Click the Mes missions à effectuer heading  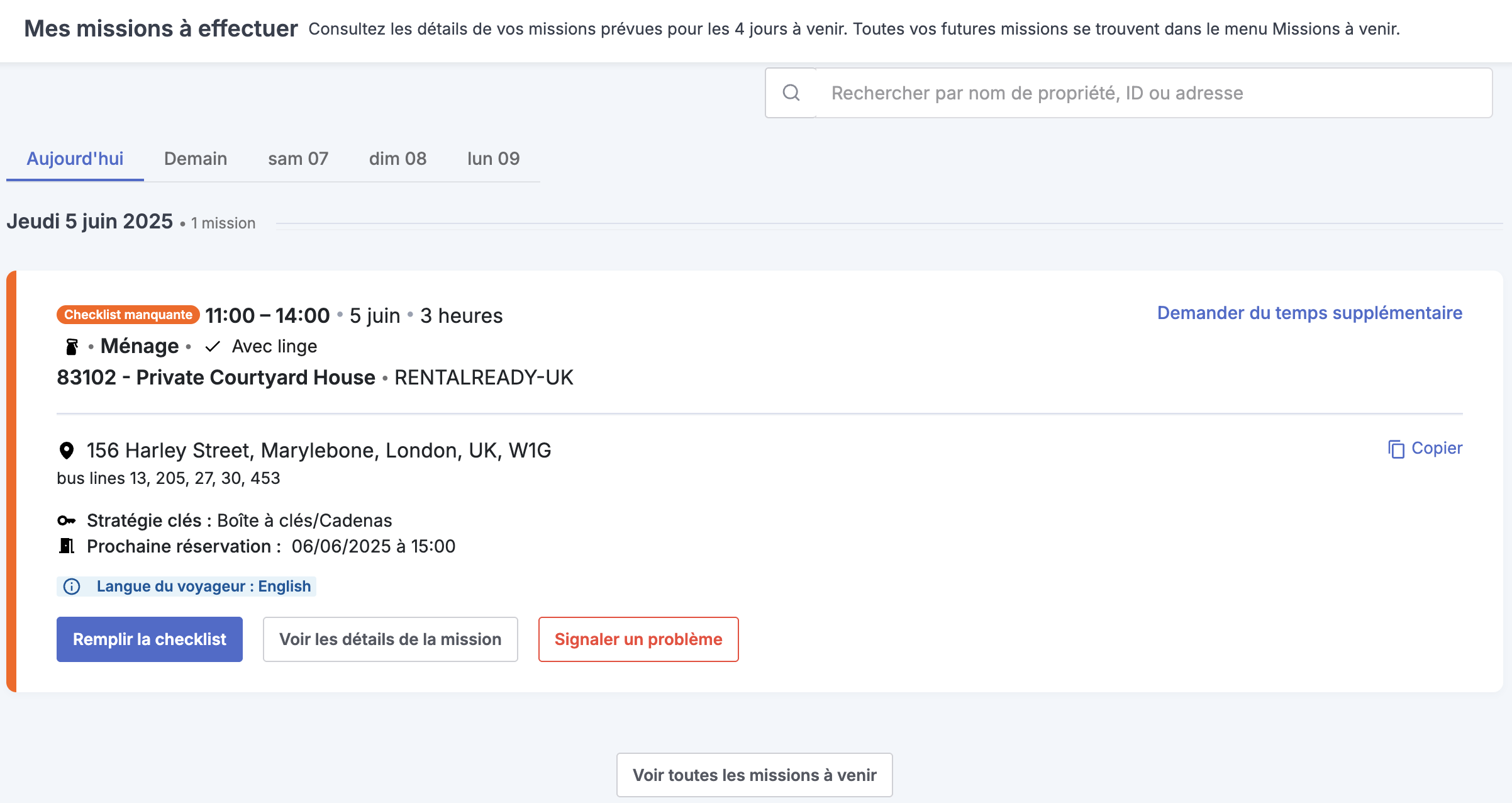161,29
